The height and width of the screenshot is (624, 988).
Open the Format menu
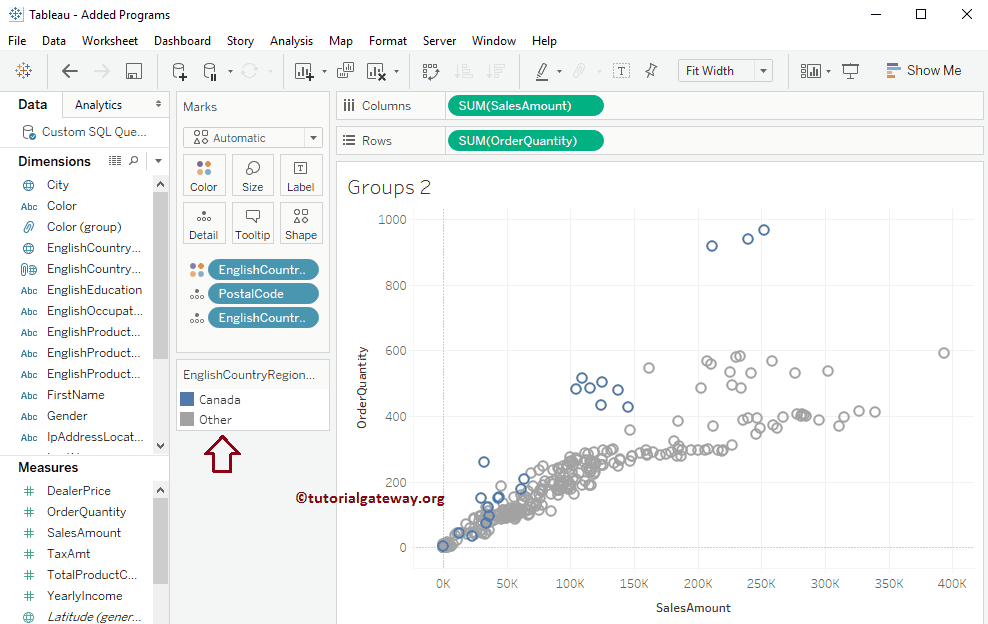click(388, 41)
